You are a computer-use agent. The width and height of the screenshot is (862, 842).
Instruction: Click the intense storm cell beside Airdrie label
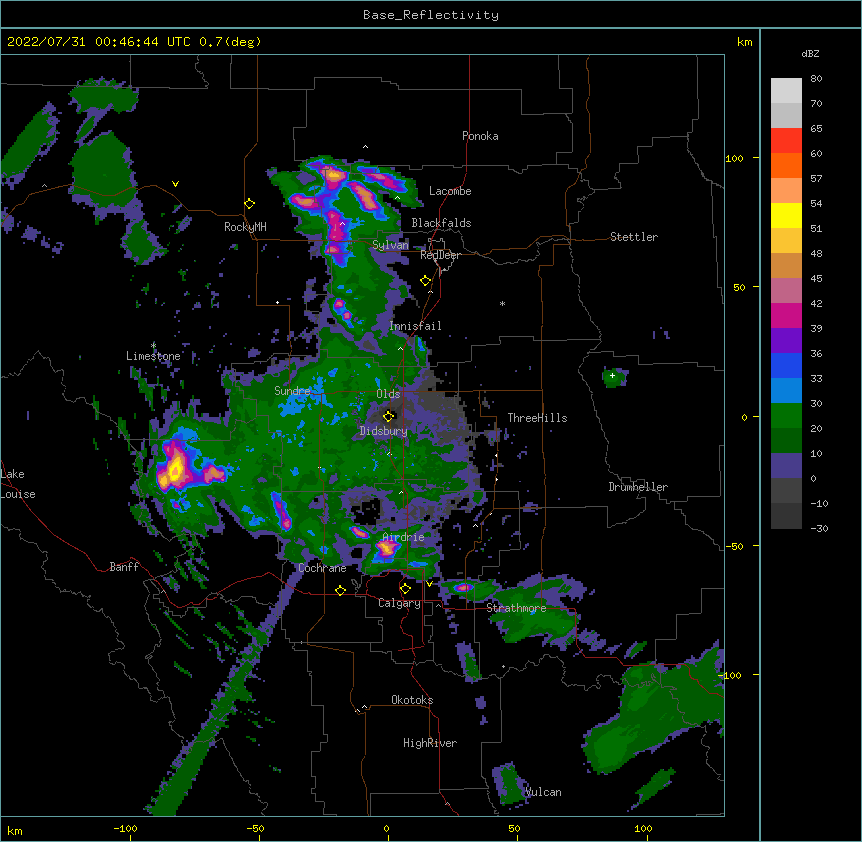pyautogui.click(x=386, y=548)
